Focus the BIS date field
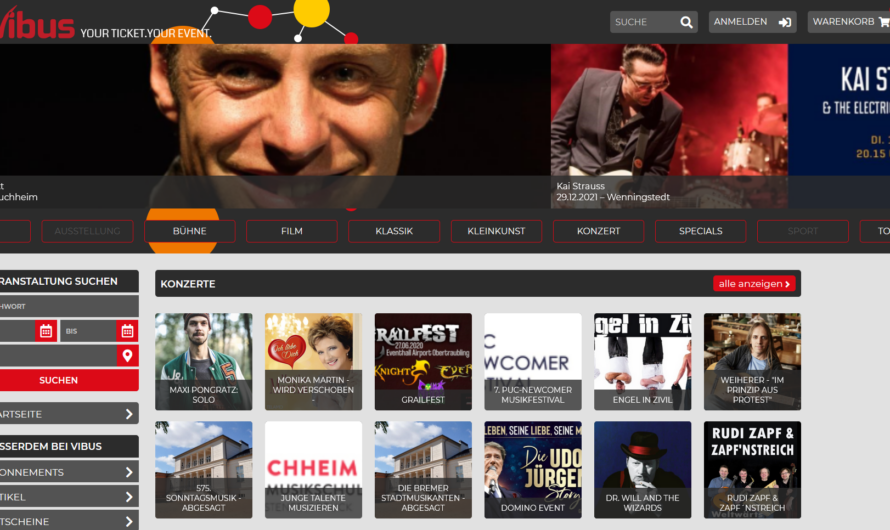The image size is (890, 530). (x=89, y=331)
